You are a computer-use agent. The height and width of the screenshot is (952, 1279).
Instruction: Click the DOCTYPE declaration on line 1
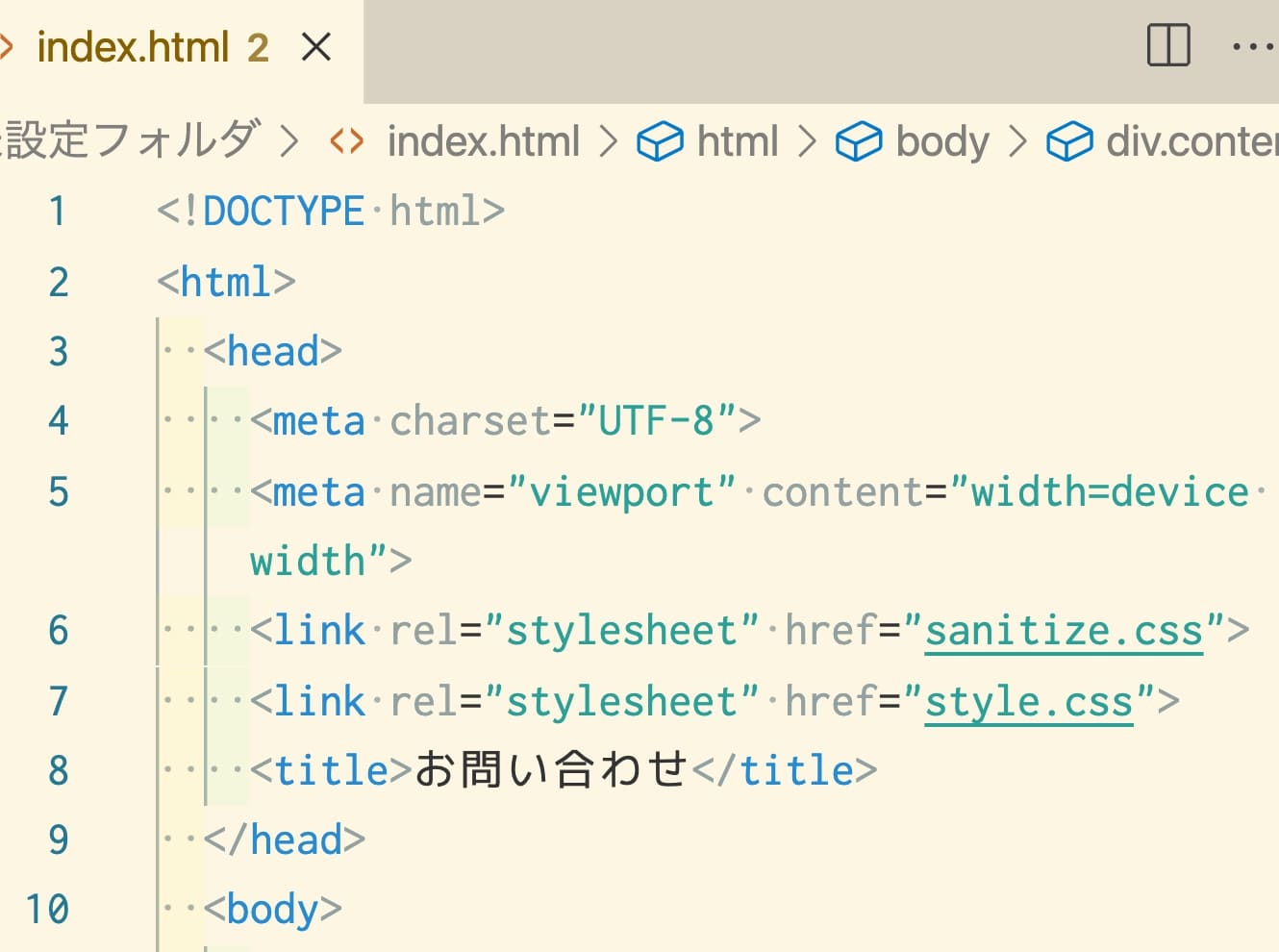[331, 211]
